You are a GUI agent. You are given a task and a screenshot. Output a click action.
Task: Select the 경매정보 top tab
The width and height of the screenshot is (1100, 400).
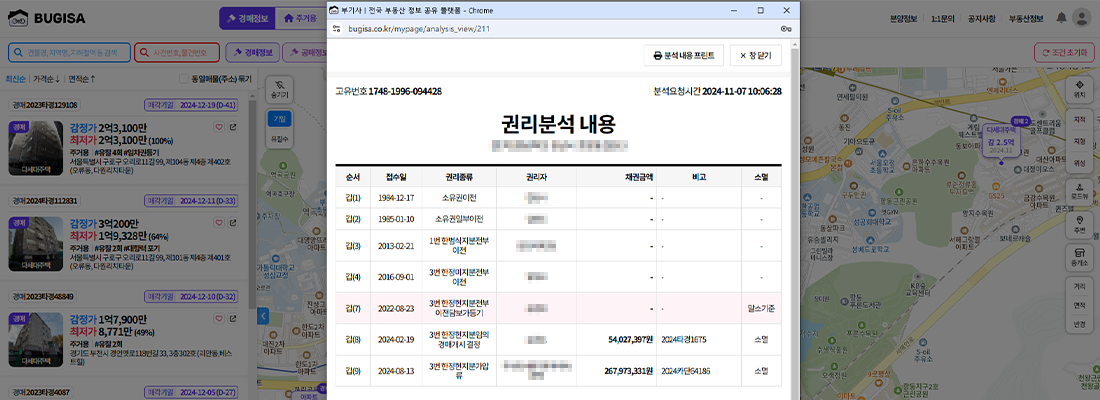245,18
